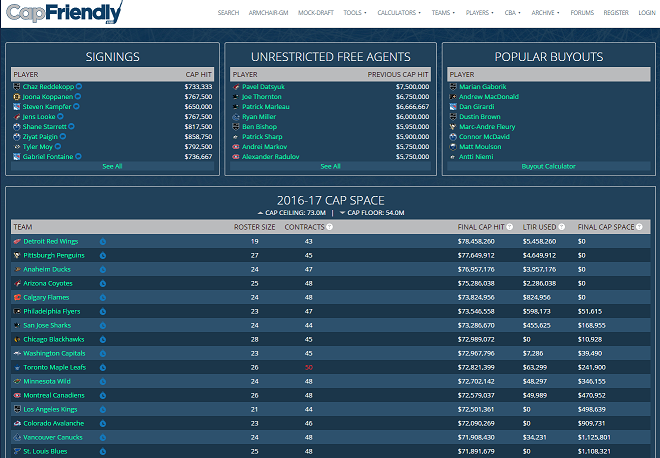
Task: Open the REGISTER page
Action: click(x=616, y=13)
